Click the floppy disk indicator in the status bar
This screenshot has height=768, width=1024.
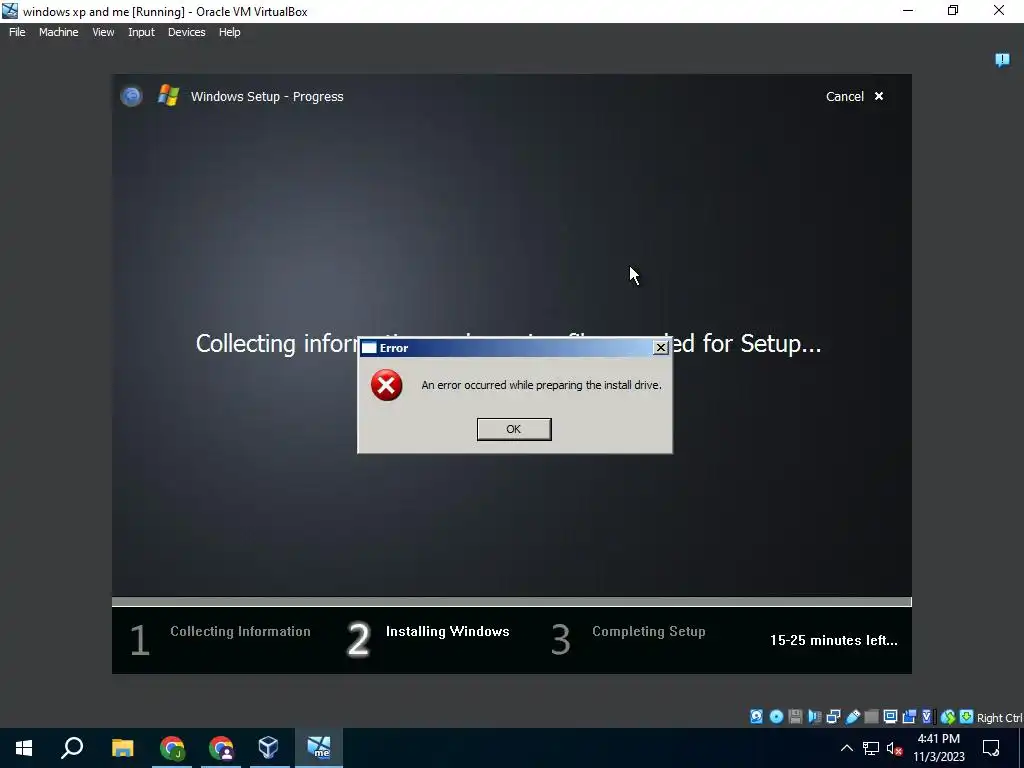795,716
